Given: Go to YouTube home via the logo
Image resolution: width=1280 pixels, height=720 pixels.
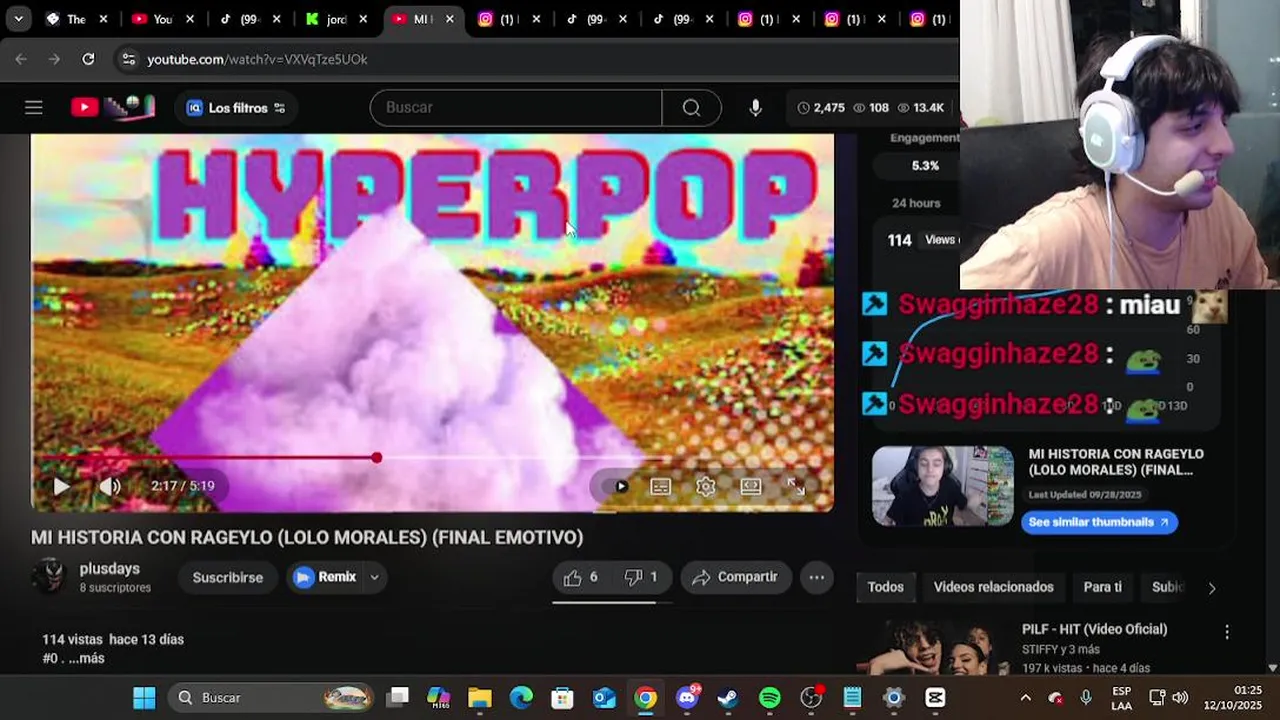Looking at the screenshot, I should 112,108.
